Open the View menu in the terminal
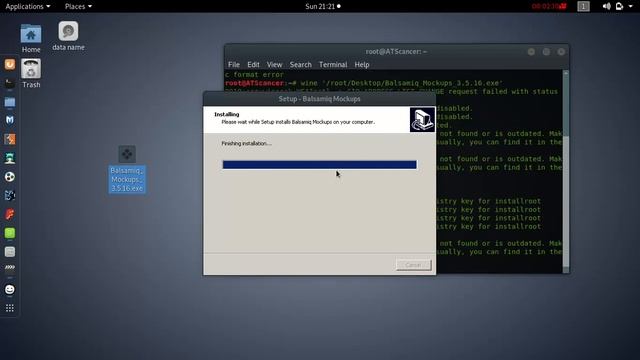The image size is (640, 360). pos(274,64)
